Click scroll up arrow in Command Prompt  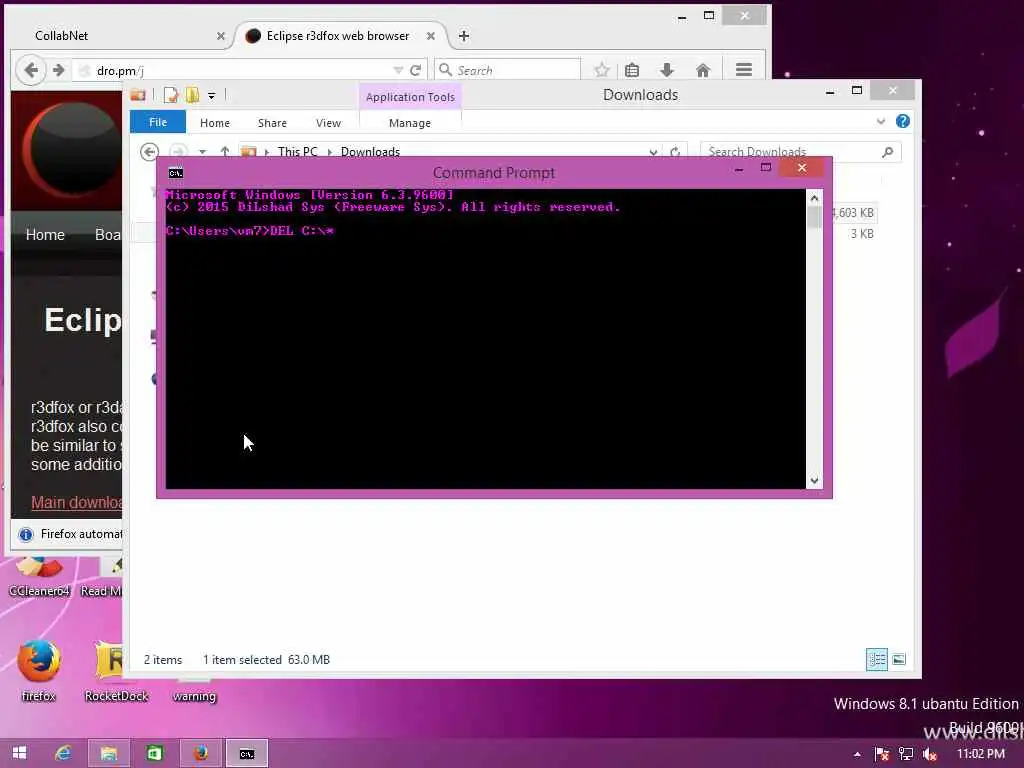814,198
